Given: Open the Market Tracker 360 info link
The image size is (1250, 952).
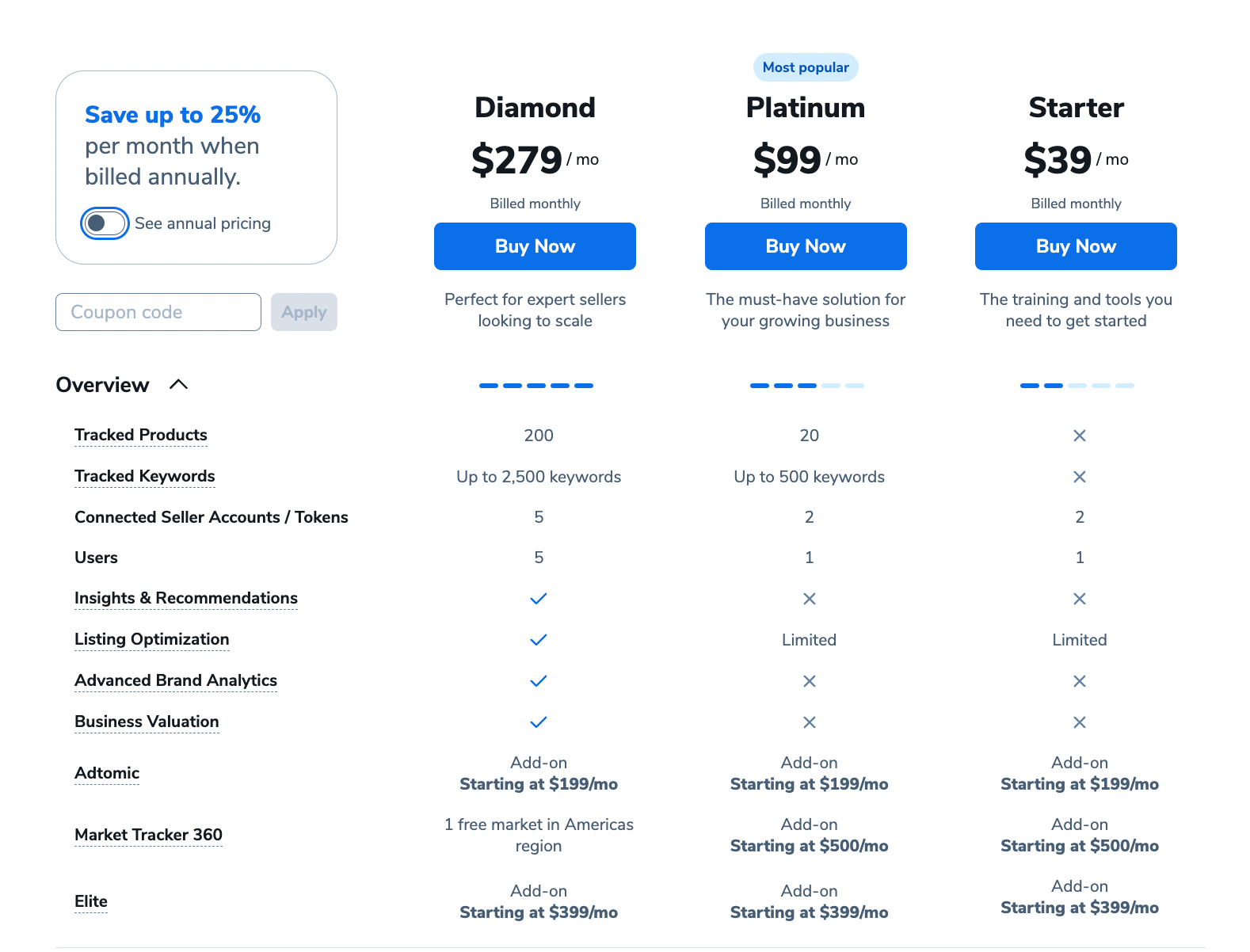Looking at the screenshot, I should pyautogui.click(x=148, y=835).
